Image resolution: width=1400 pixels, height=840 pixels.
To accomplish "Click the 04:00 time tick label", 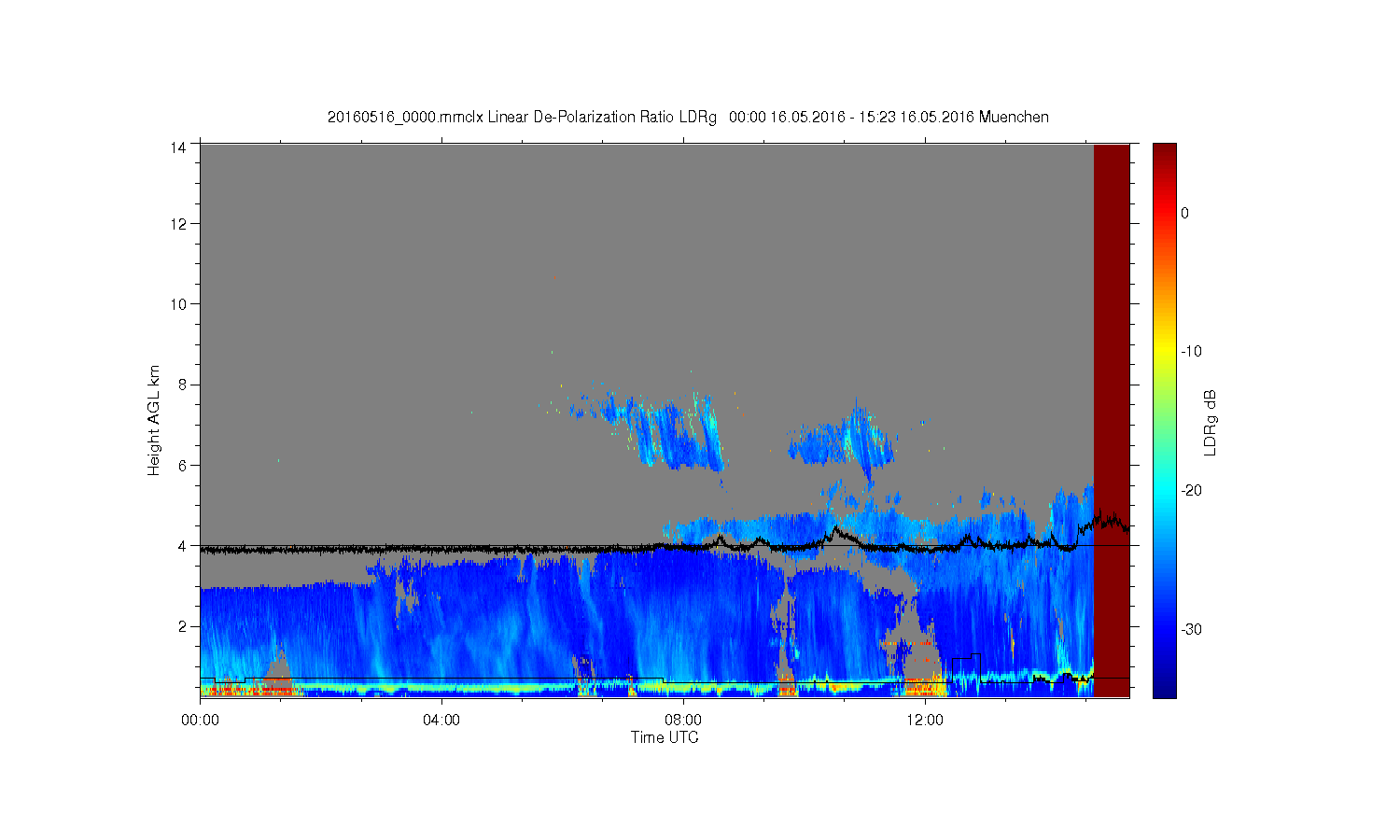I will click(x=441, y=720).
